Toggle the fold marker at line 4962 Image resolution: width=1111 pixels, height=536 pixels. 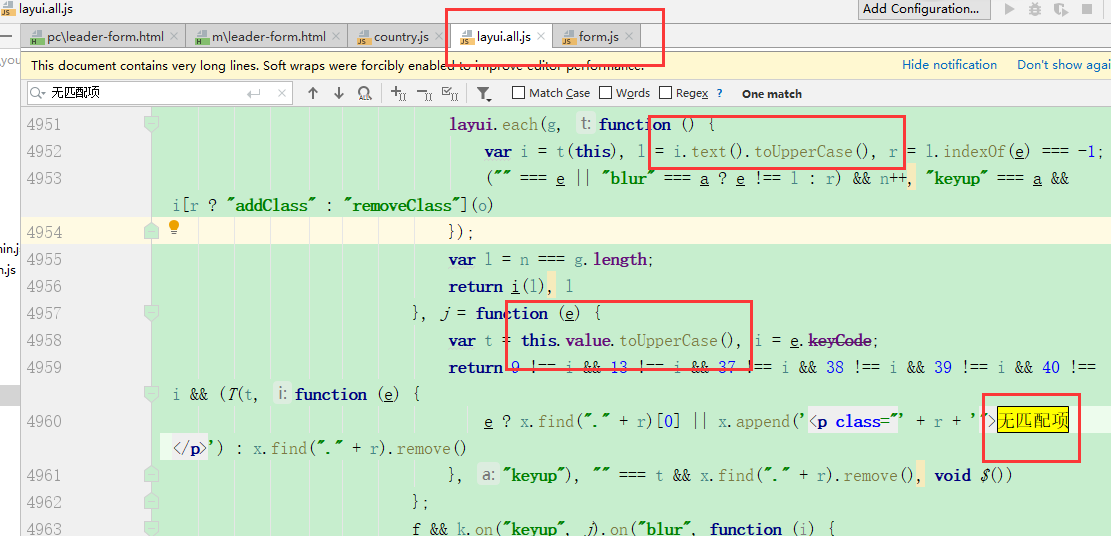151,501
